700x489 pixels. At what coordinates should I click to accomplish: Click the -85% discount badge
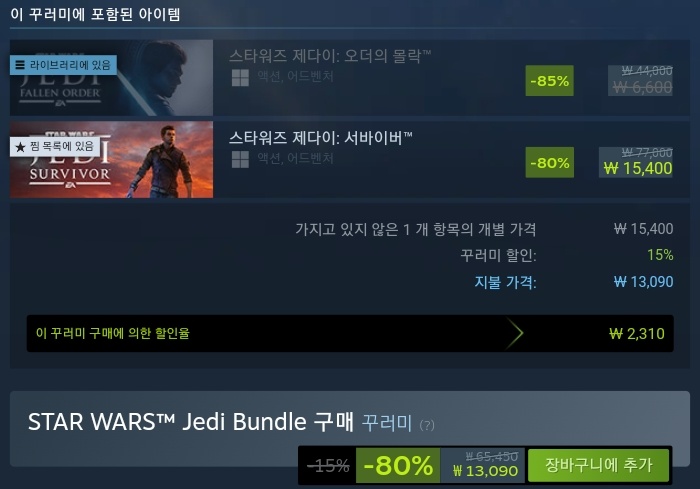pyautogui.click(x=550, y=81)
